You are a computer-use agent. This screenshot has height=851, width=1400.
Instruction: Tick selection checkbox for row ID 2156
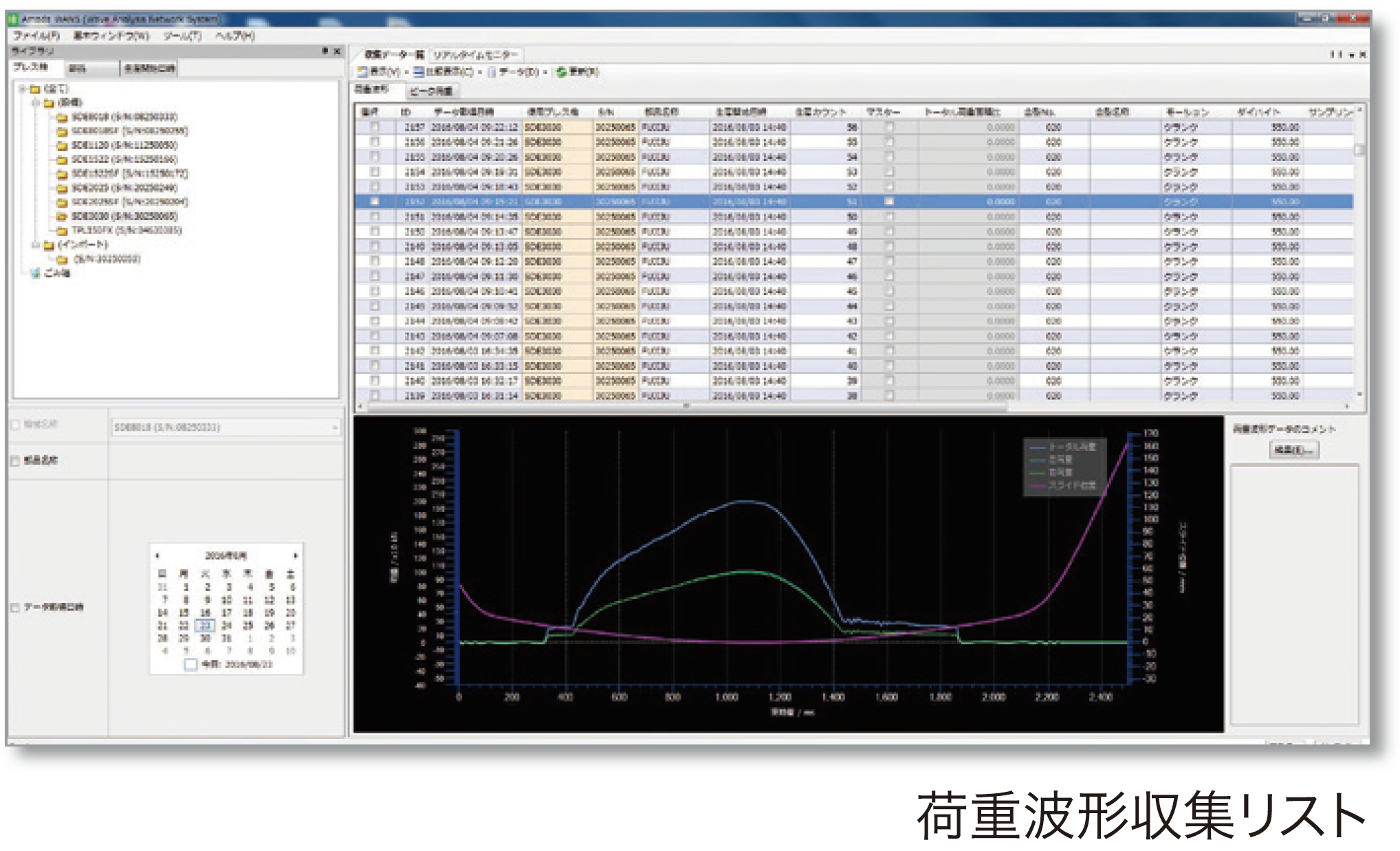pos(375,142)
